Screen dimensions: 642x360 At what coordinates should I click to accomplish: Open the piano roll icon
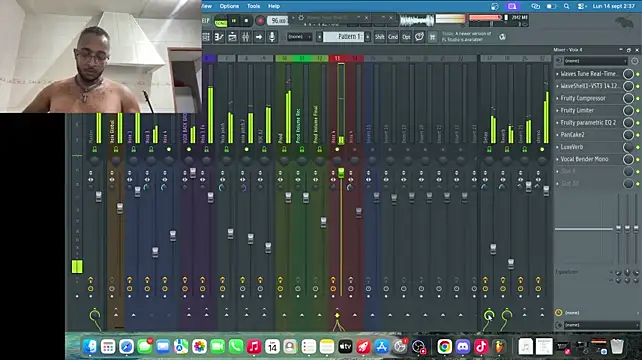coord(219,37)
